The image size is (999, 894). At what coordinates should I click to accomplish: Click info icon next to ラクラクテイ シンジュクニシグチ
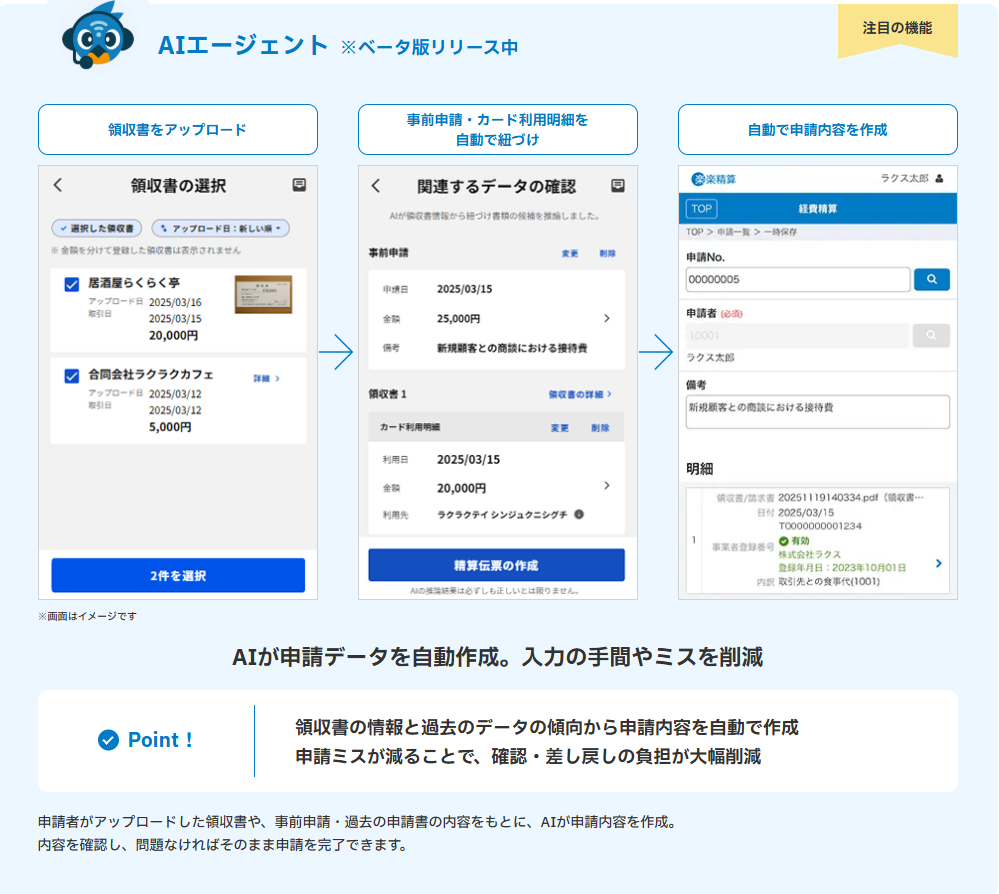pos(579,514)
